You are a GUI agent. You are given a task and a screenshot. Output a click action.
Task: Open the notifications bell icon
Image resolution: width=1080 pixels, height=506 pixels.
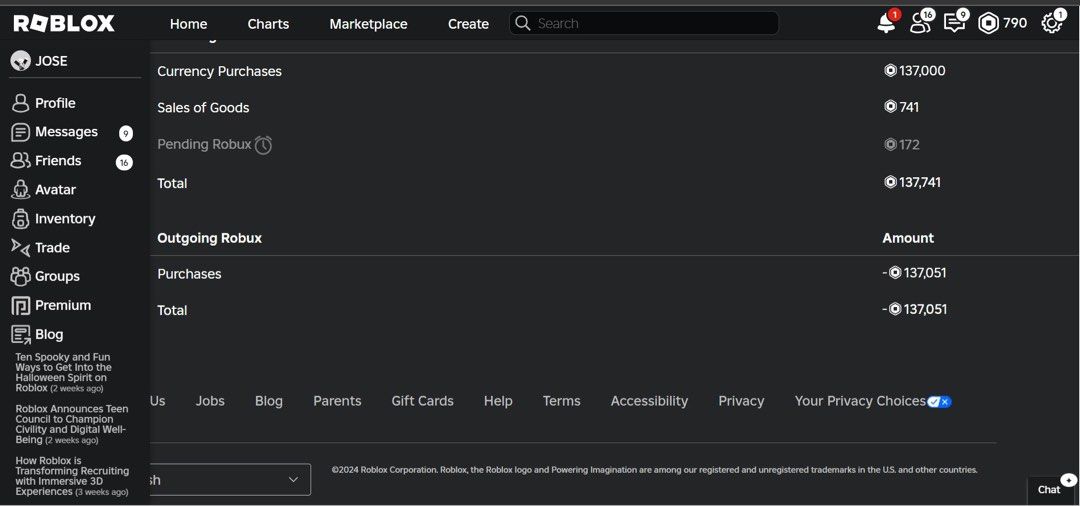[886, 23]
